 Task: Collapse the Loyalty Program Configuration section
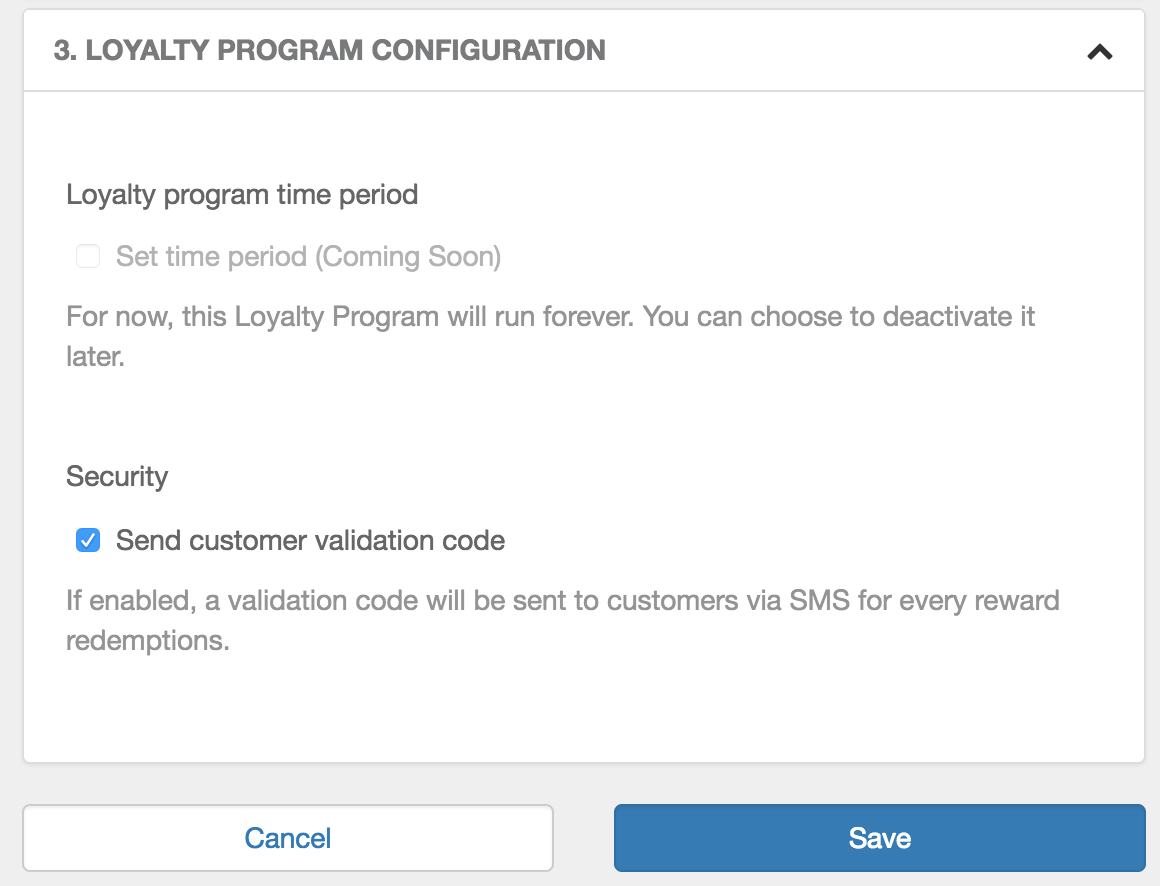tap(1100, 51)
